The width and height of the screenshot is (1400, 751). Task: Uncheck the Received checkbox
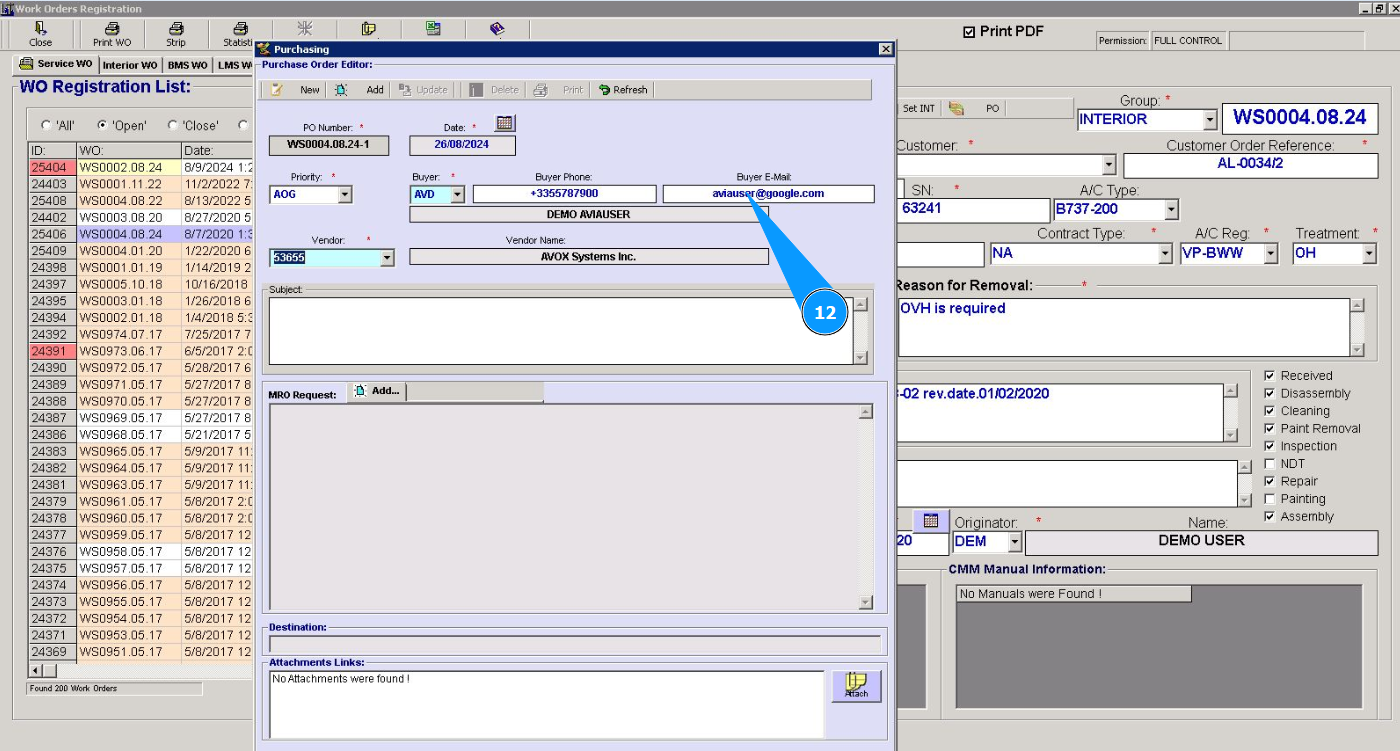1269,376
